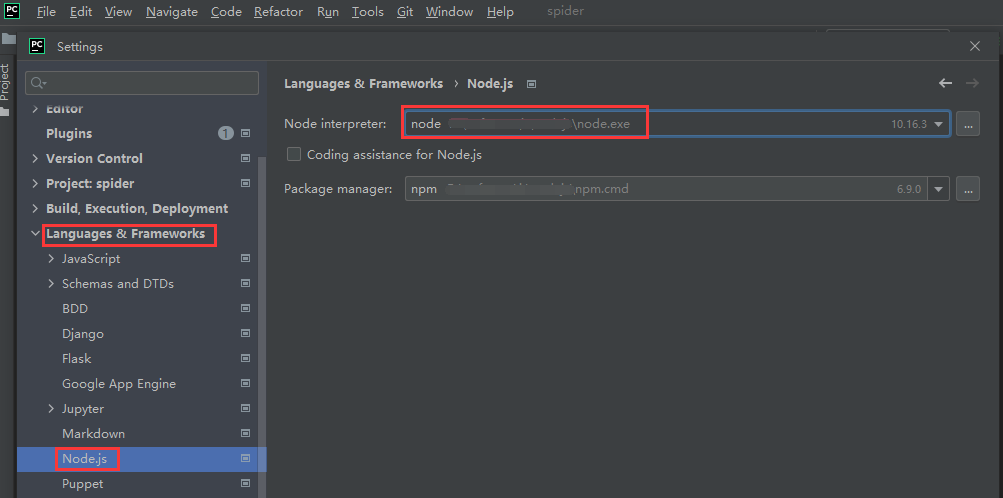Open the Package manager dropdown arrow
The height and width of the screenshot is (498, 1003).
pyautogui.click(x=938, y=189)
